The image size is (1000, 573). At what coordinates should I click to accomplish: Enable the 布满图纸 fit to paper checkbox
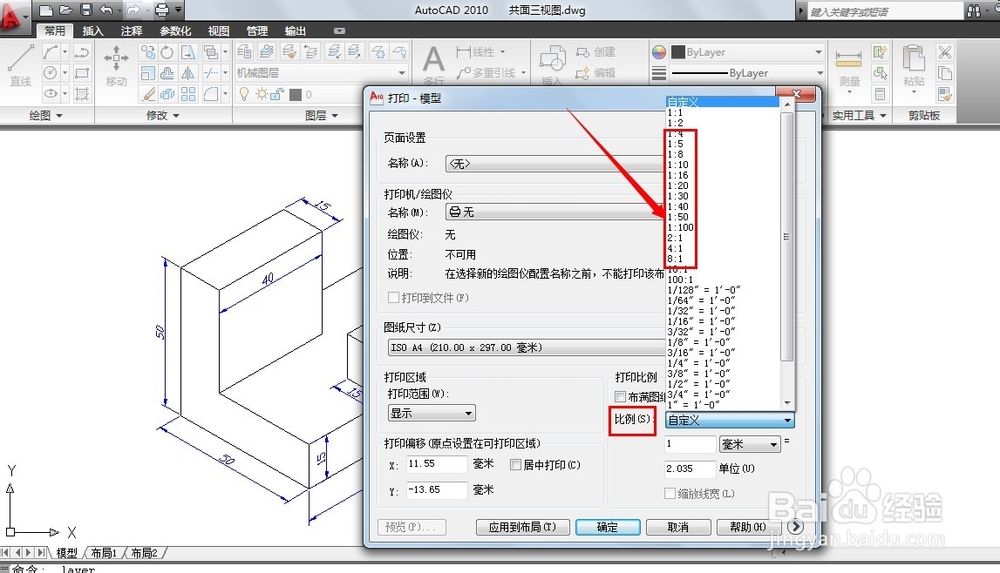click(619, 396)
